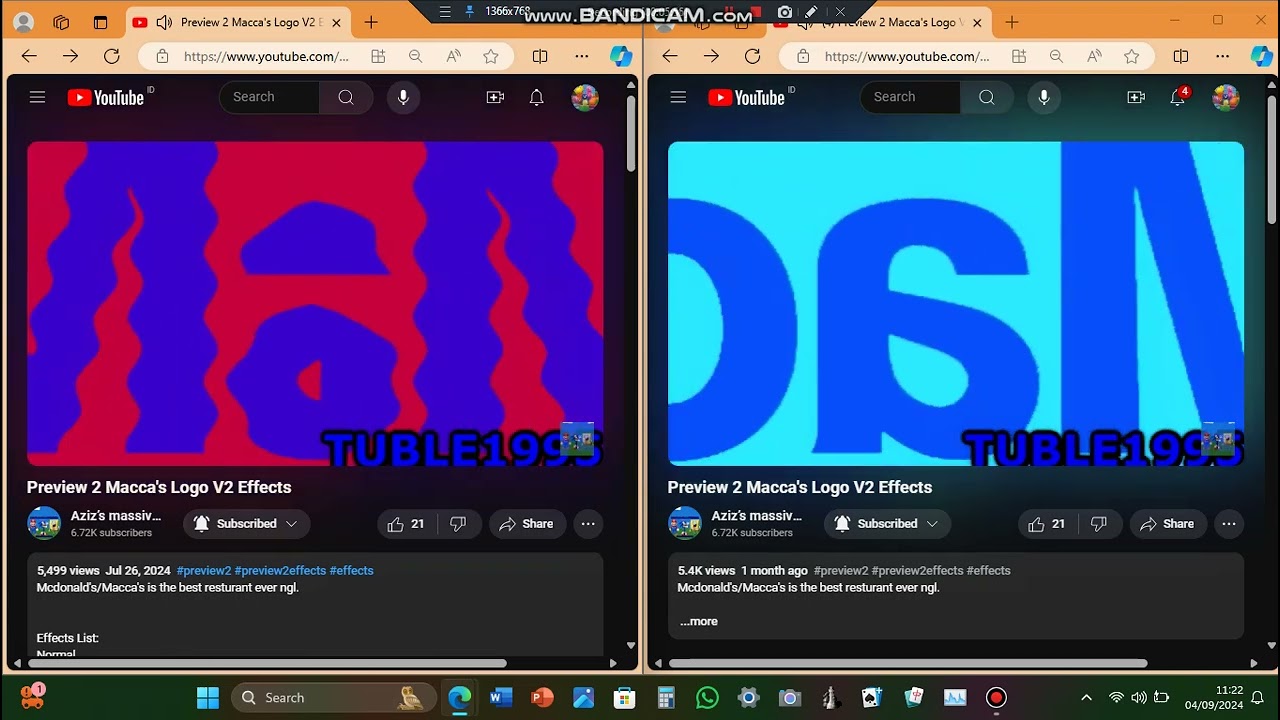Open YouTube guide menu in left window
This screenshot has height=720, width=1280.
tap(37, 97)
